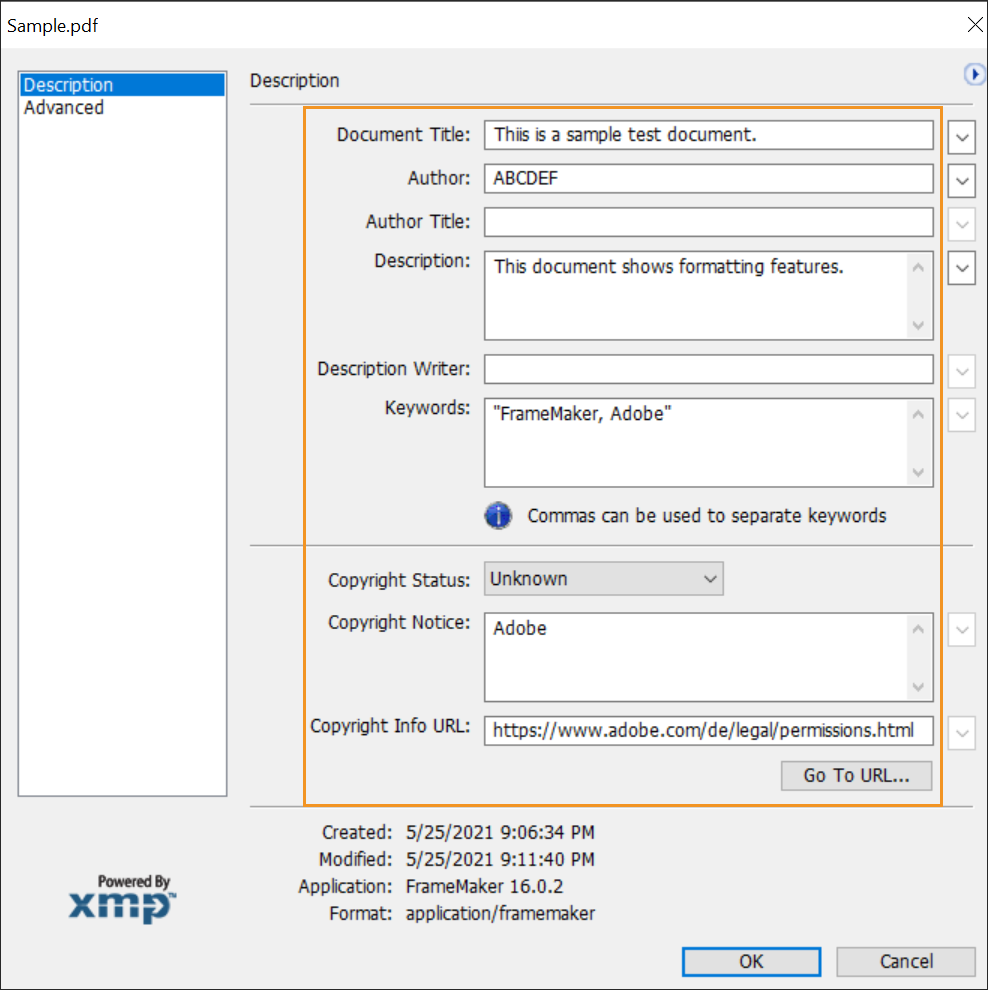Image resolution: width=988 pixels, height=990 pixels.
Task: Cancel the document properties dialog
Action: pyautogui.click(x=905, y=961)
